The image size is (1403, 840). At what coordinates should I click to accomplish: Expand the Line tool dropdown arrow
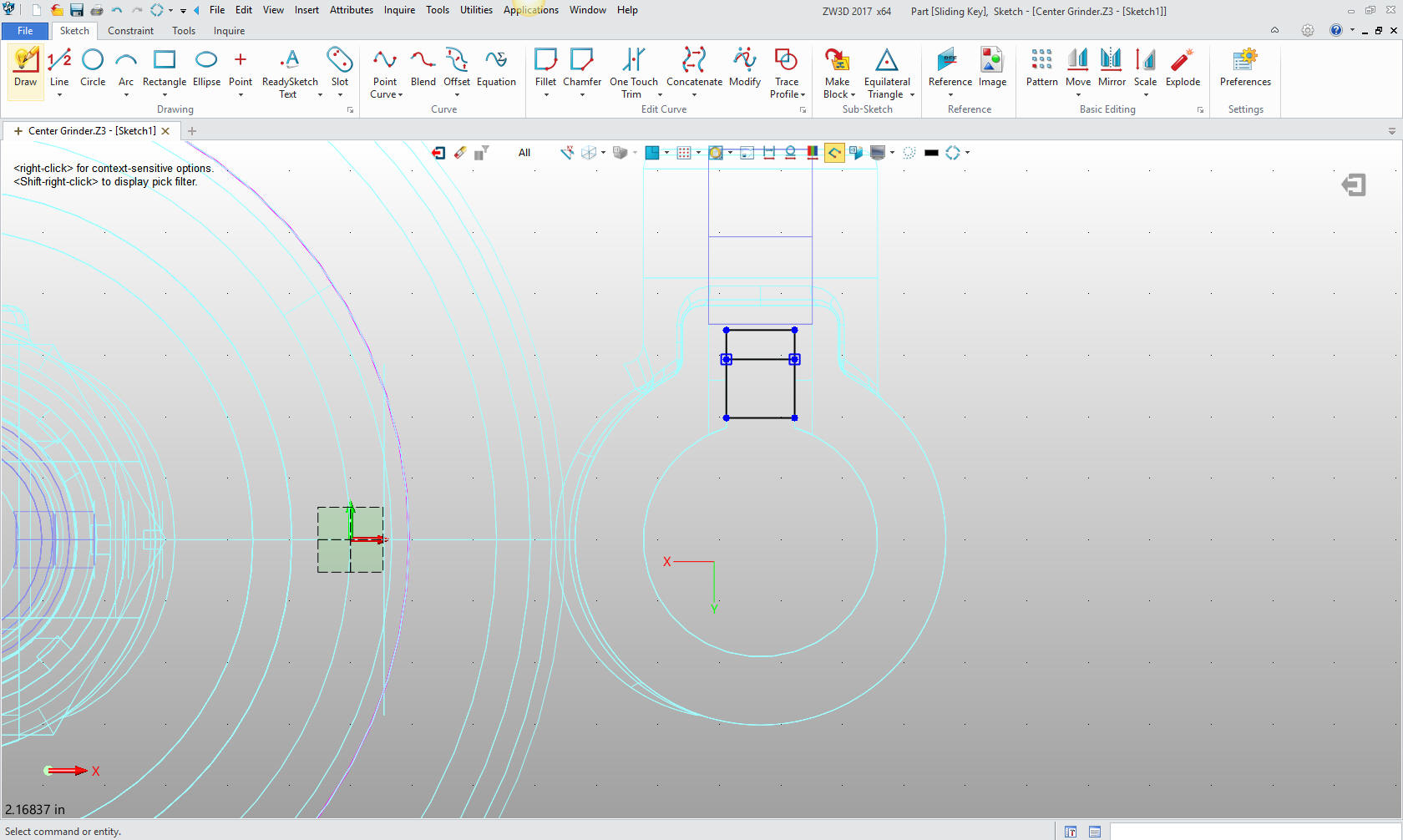[59, 95]
